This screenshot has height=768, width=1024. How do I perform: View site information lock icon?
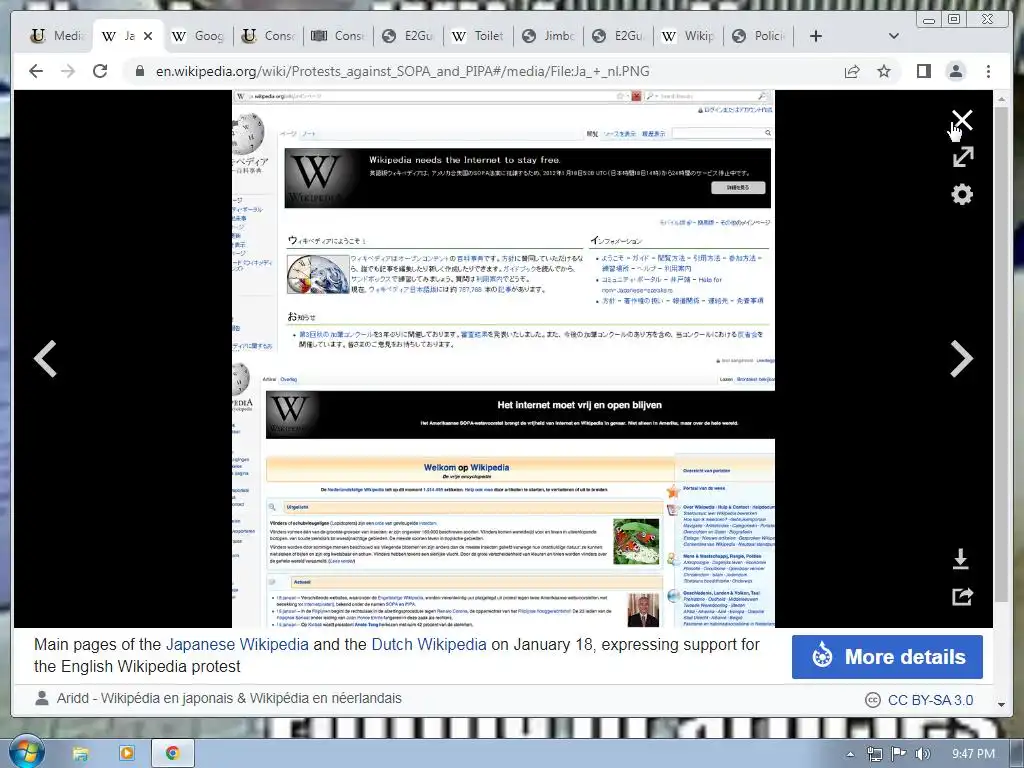[139, 71]
